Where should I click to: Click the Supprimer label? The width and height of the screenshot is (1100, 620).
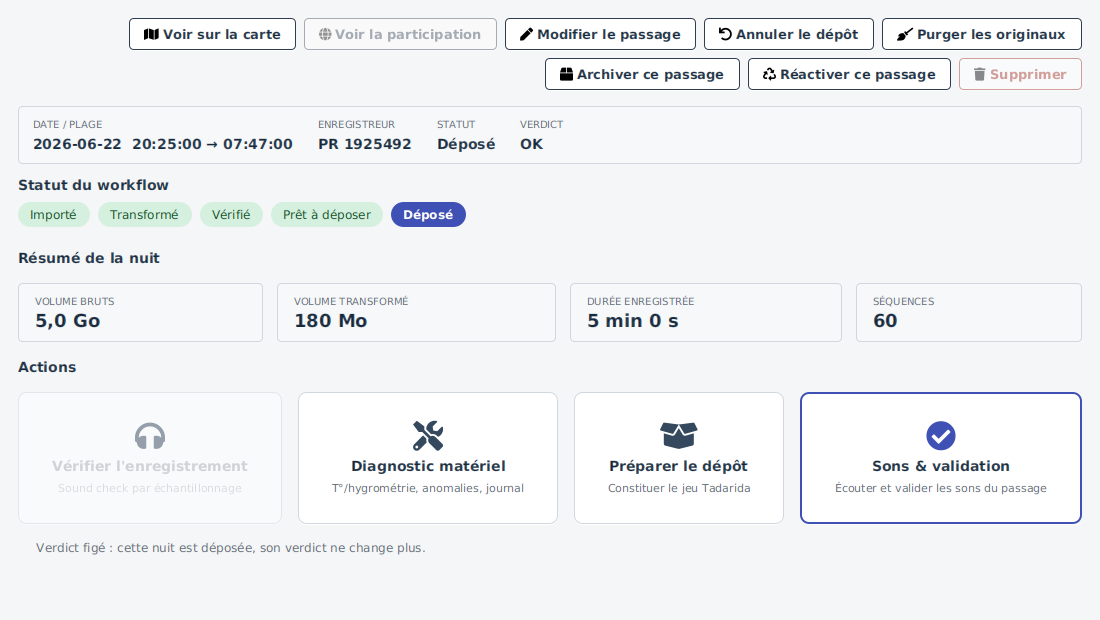click(x=1028, y=74)
